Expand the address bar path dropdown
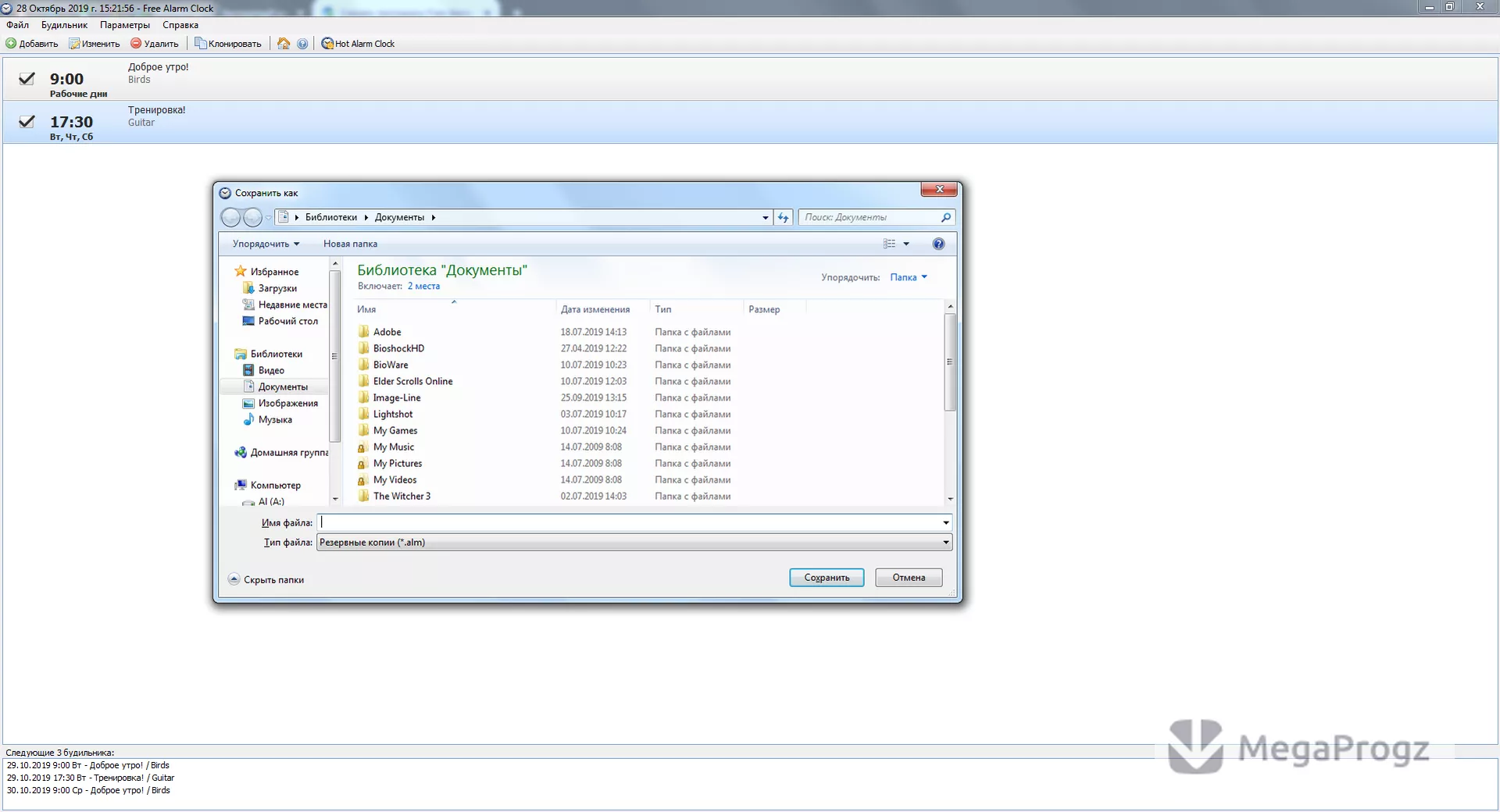 click(766, 218)
